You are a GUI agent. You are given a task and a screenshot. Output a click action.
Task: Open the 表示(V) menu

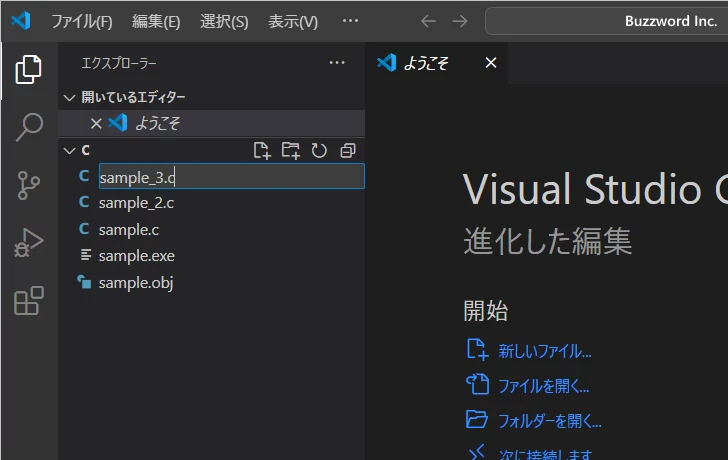click(293, 21)
